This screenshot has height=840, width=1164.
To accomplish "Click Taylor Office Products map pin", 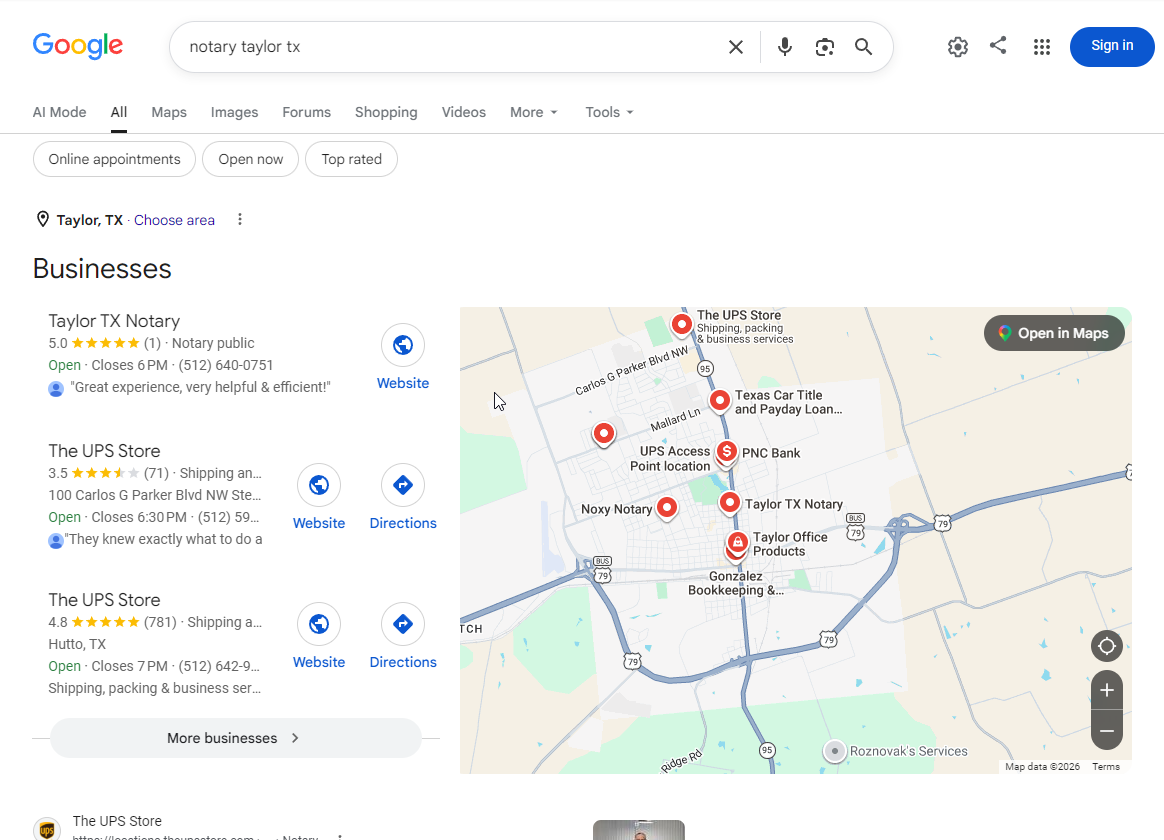I will click(737, 543).
